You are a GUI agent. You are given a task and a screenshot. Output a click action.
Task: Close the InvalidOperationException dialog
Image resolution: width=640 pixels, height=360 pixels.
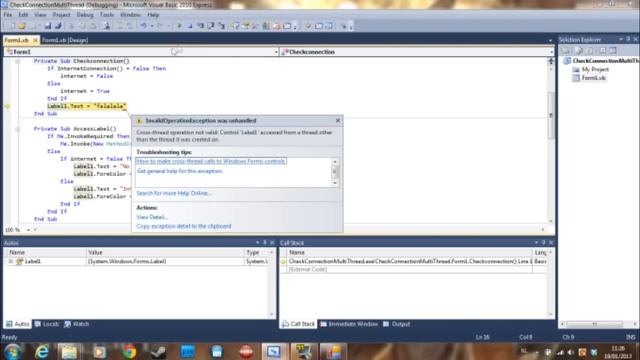click(338, 120)
